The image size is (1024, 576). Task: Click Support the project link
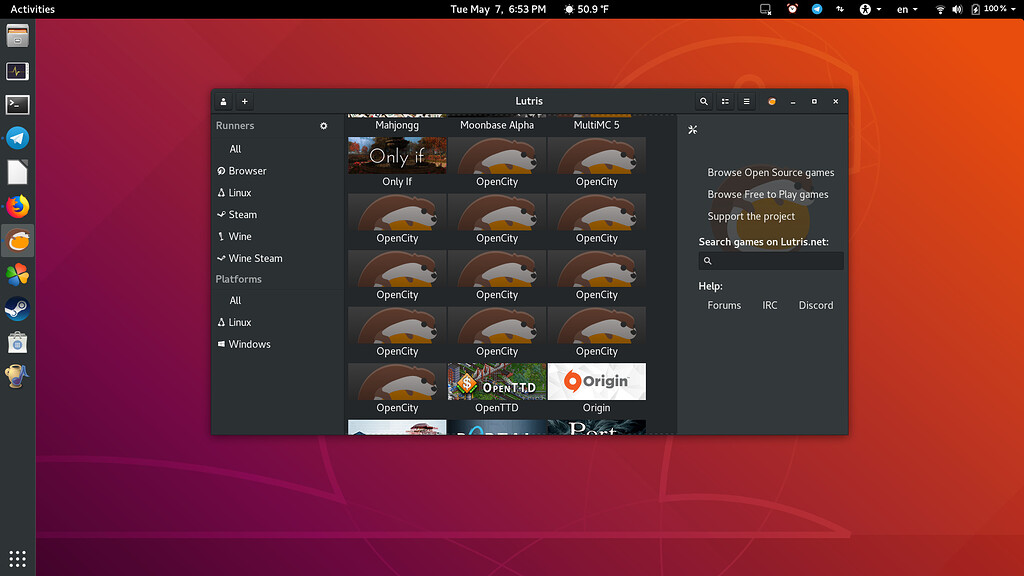(x=751, y=216)
